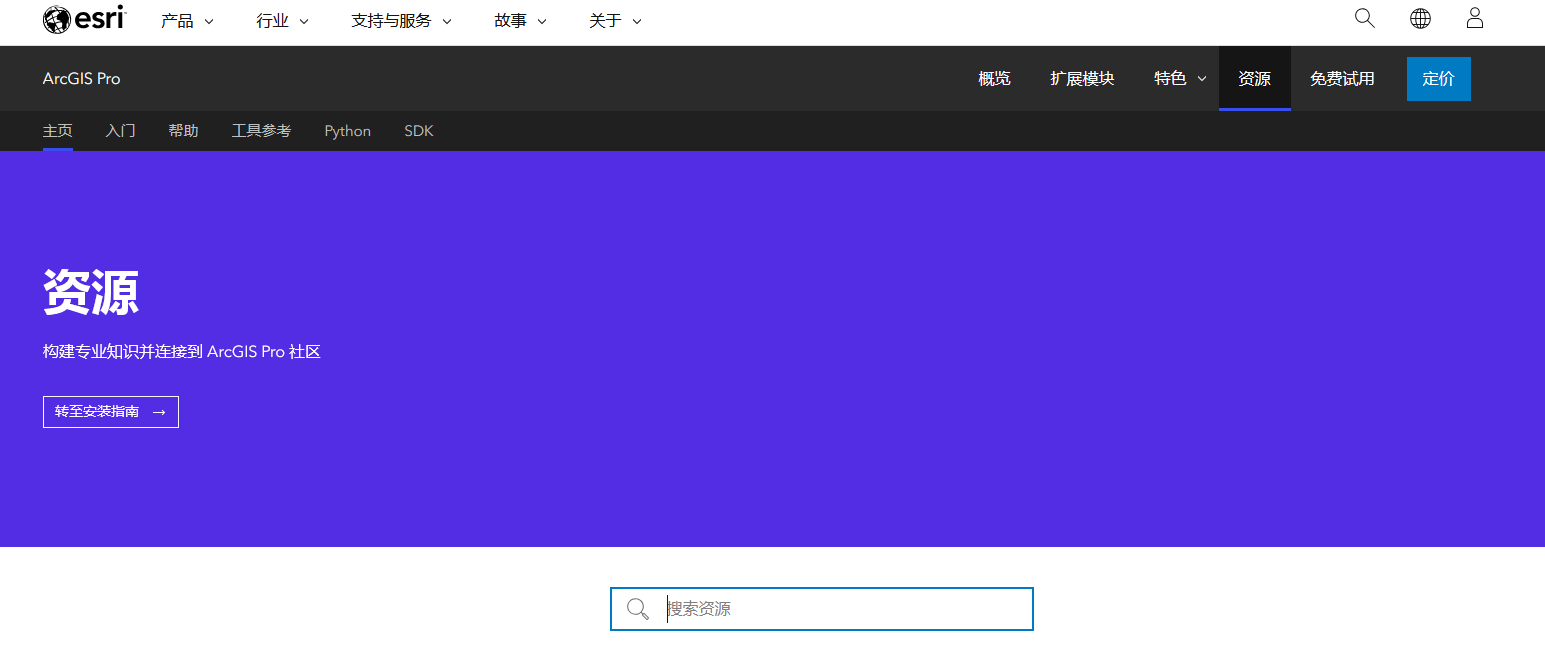Click the magnifier in the resource search box
Screen dimensions: 1545x666
(x=638, y=608)
